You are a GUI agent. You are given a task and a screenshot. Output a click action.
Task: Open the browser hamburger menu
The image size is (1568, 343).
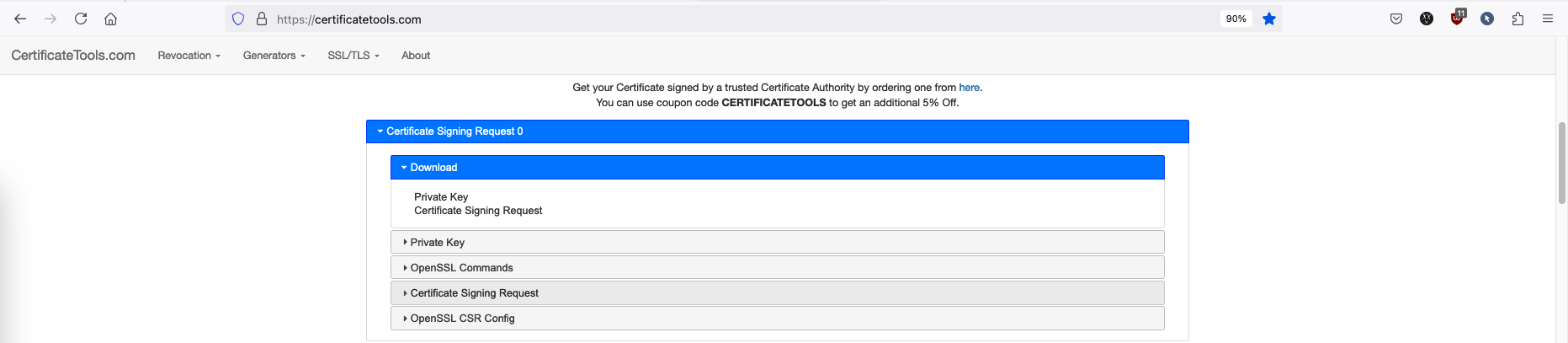point(1548,19)
